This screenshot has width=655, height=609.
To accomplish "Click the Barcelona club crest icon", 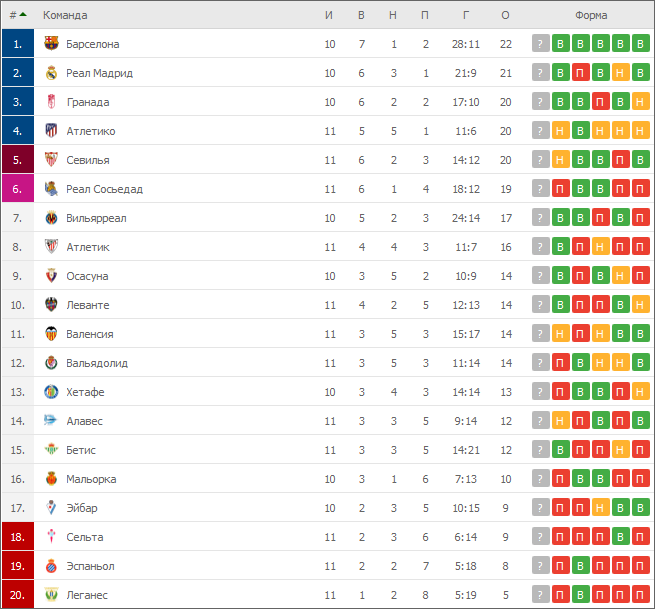I will (x=51, y=43).
